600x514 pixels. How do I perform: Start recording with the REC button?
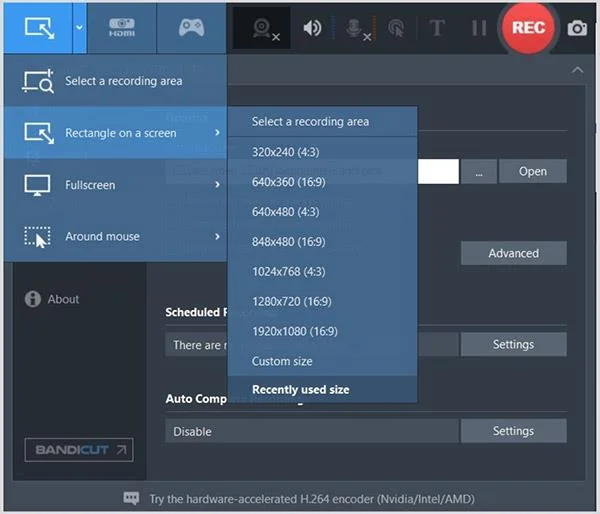(x=528, y=28)
